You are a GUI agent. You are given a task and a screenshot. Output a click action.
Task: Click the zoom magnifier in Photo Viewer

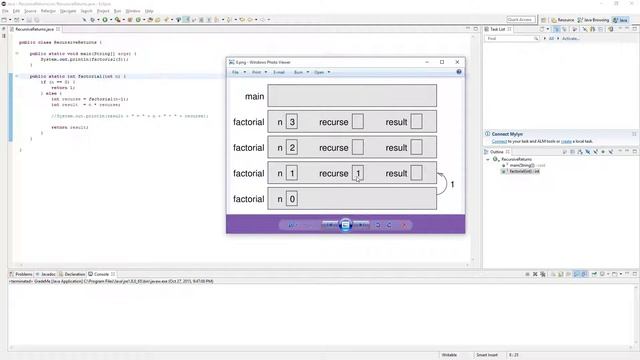291,225
